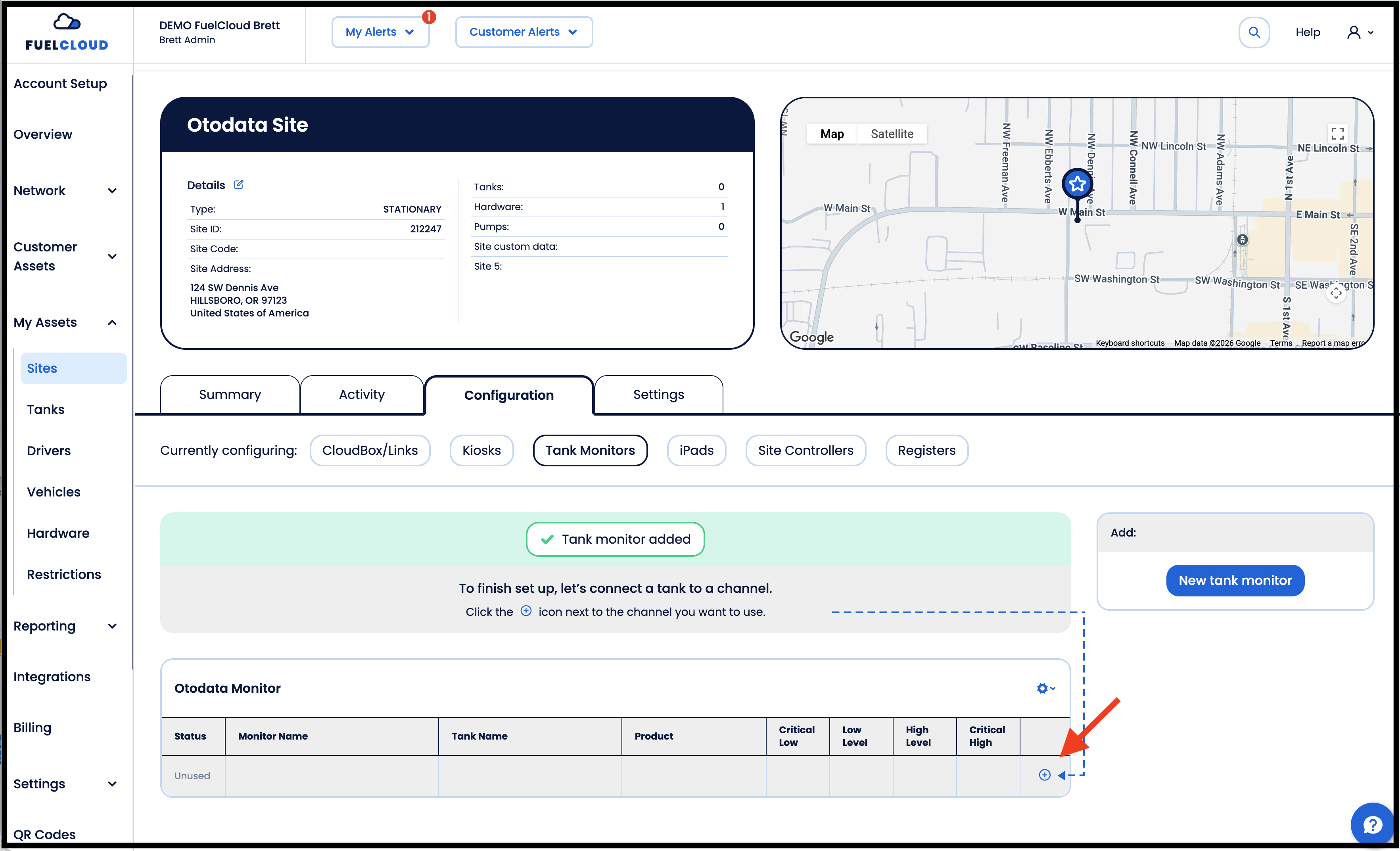1400x851 pixels.
Task: Open the search magnifier icon
Action: [x=1254, y=33]
